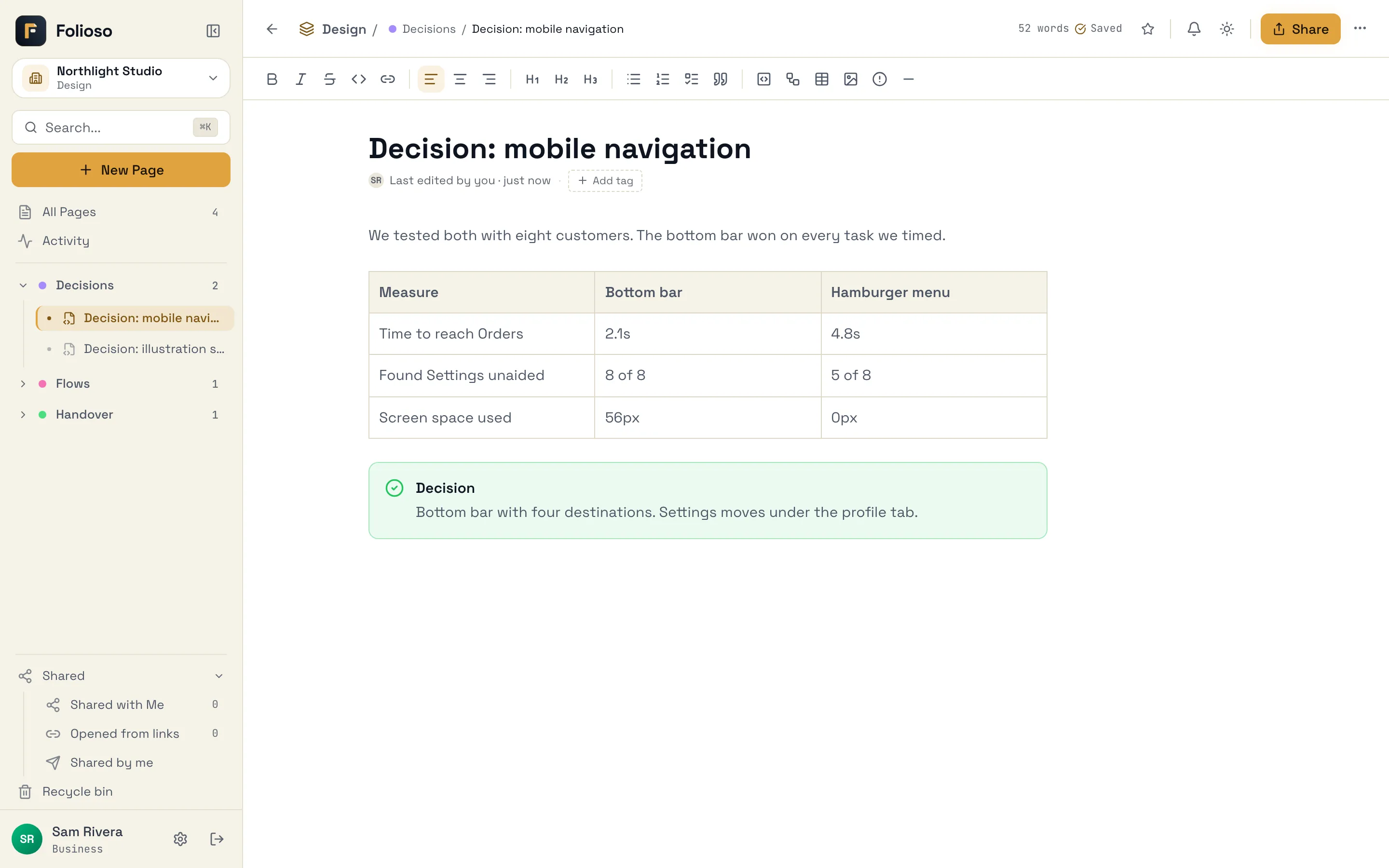Click the 'Time to reach Orders' cell
The image size is (1389, 868).
(481, 334)
